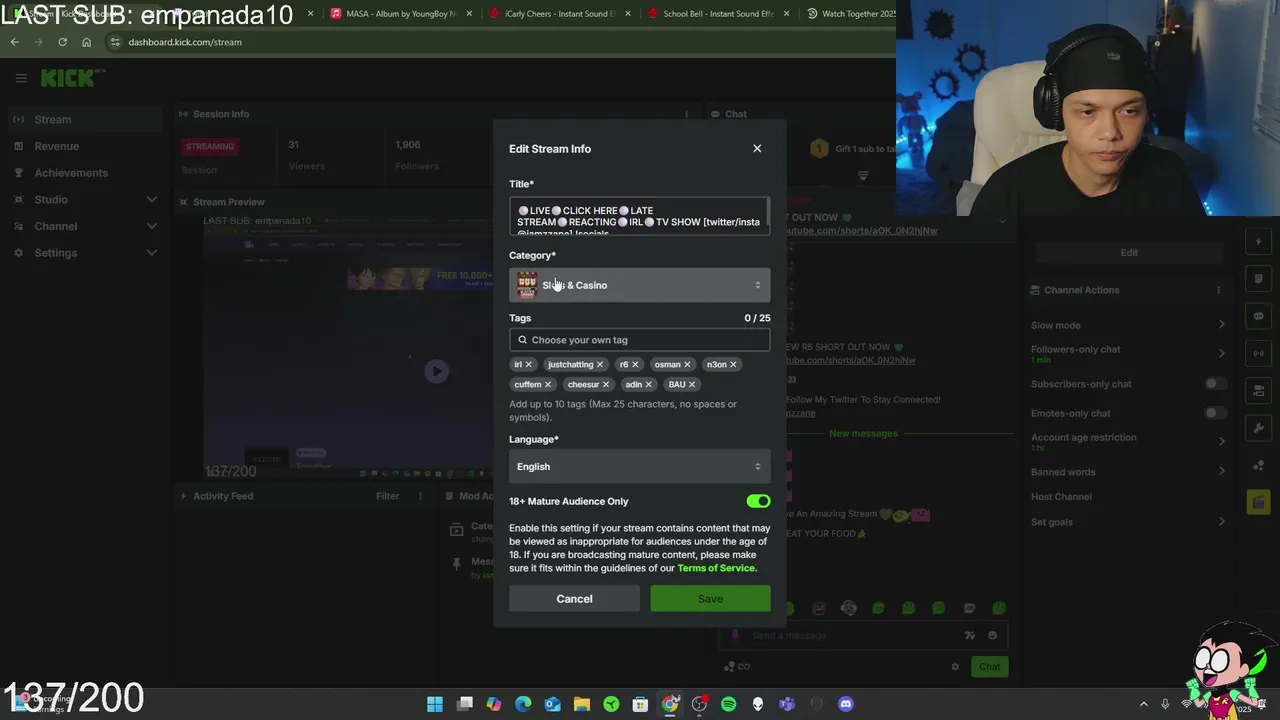Select the highlighted clapperboard icon in right sidebar
Image resolution: width=1280 pixels, height=720 pixels.
(1258, 502)
